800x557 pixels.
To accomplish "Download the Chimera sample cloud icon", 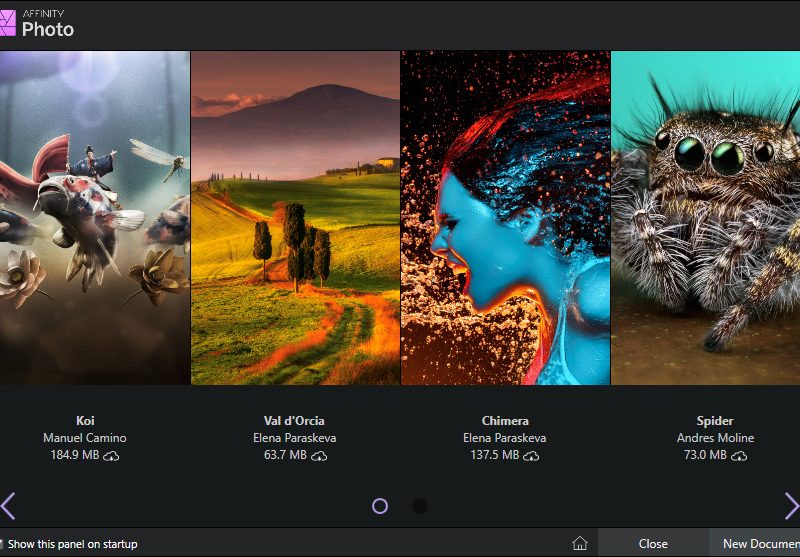I will [x=531, y=455].
